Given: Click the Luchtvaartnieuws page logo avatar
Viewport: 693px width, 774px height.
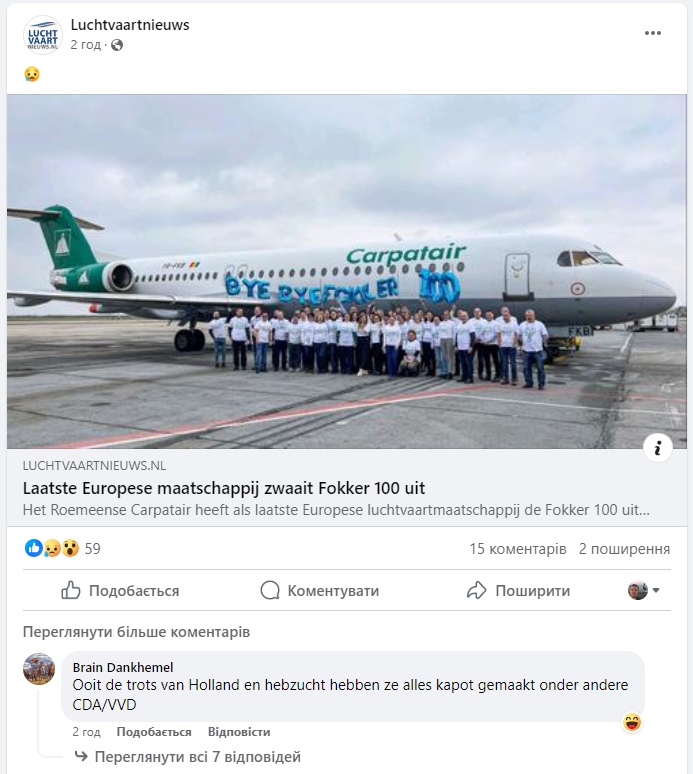Looking at the screenshot, I should click(43, 35).
